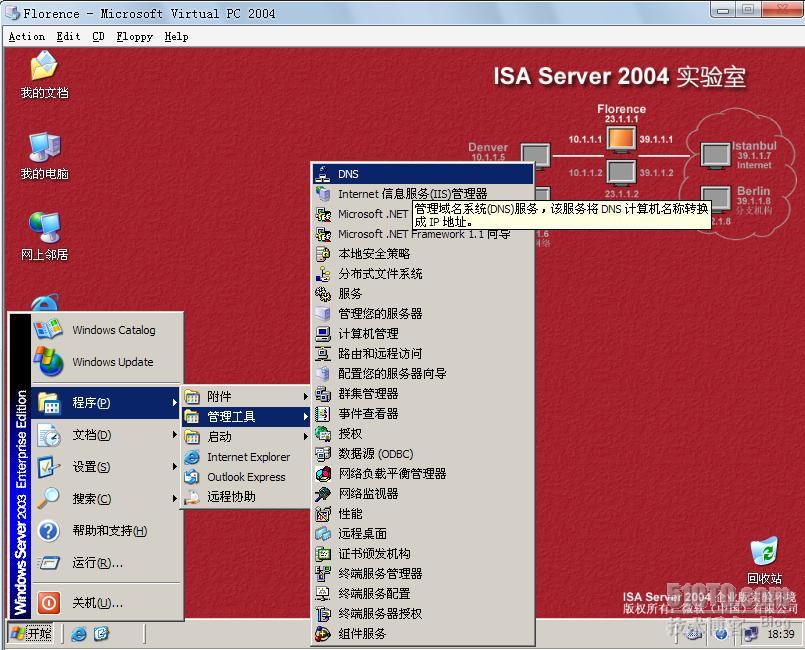The height and width of the screenshot is (650, 805).
Task: Click the Network Load Balancing Manager icon
Action: [323, 474]
